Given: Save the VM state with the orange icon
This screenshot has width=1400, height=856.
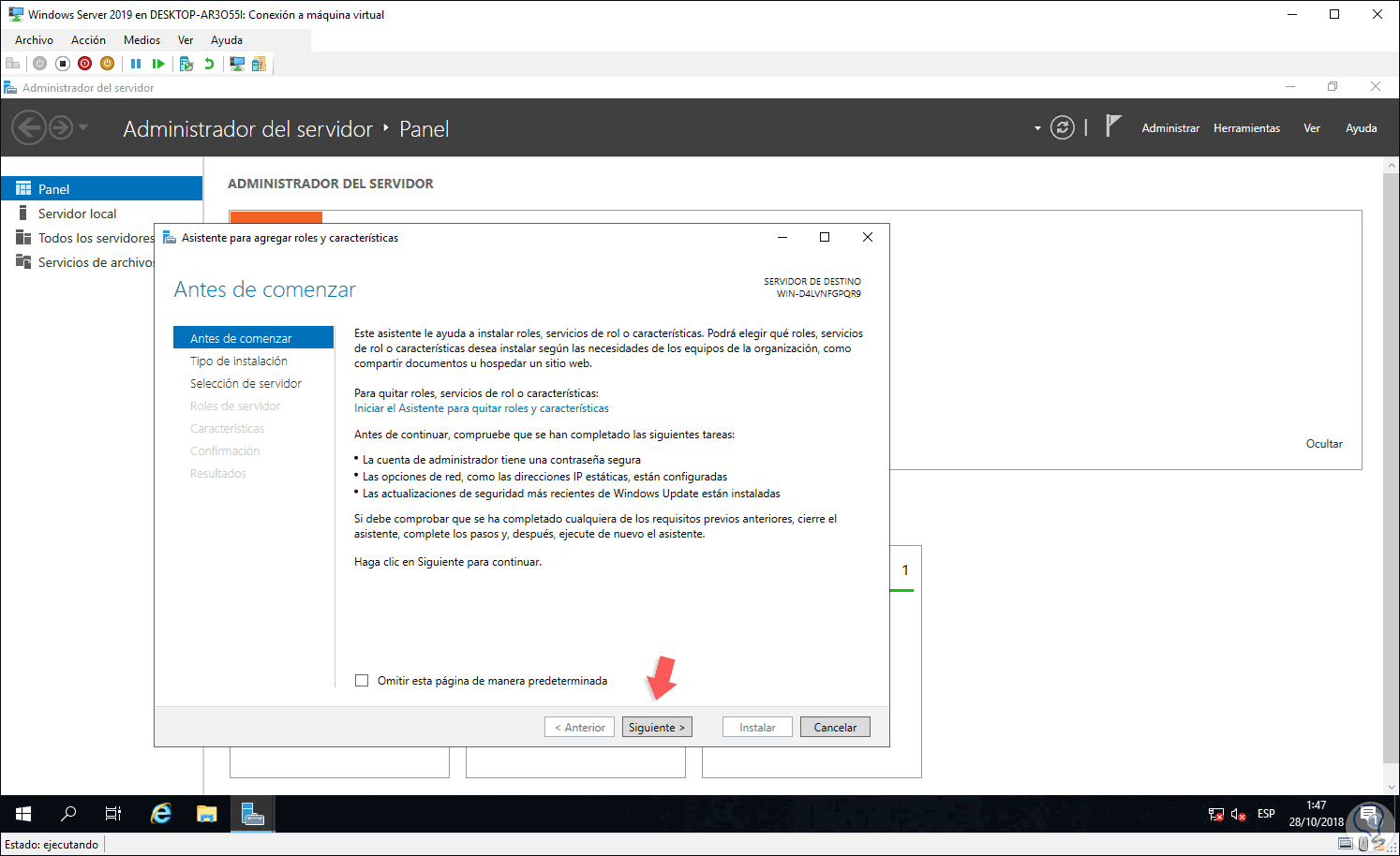Looking at the screenshot, I should point(108,64).
